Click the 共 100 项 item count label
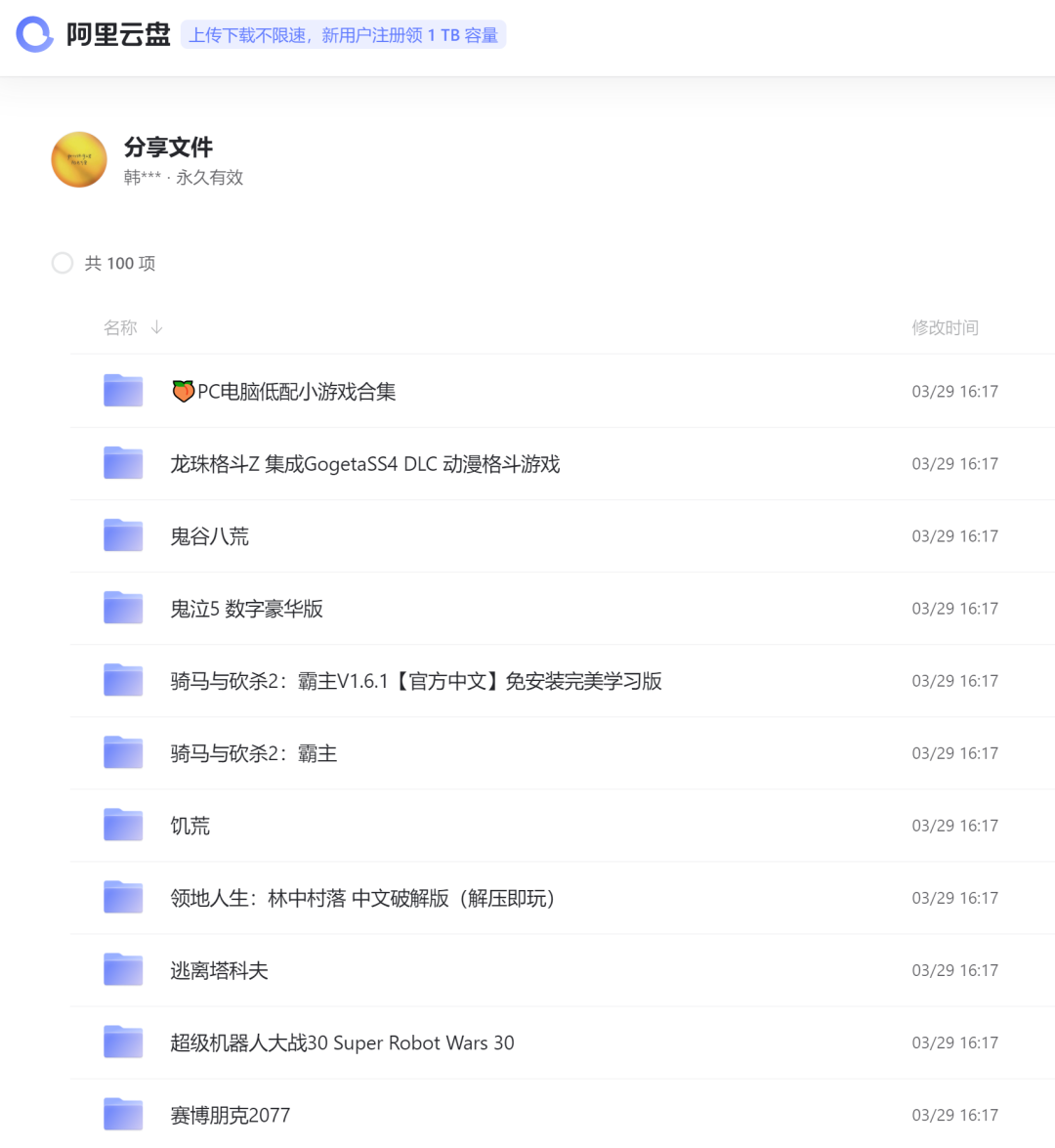 click(120, 264)
